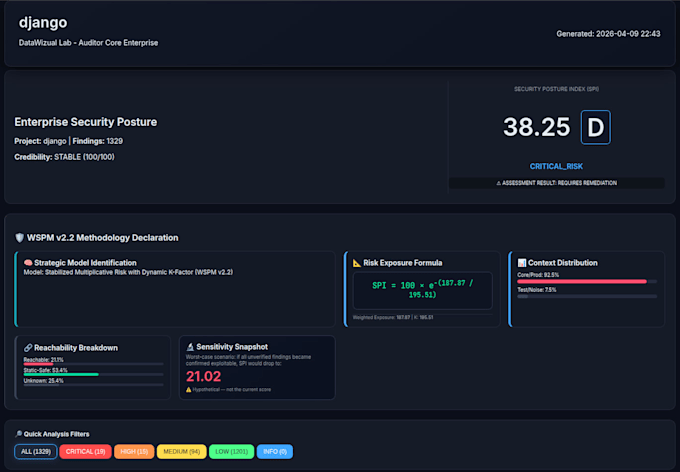Click the Reachability Breakdown heading
This screenshot has height=472, width=680.
pos(76,348)
